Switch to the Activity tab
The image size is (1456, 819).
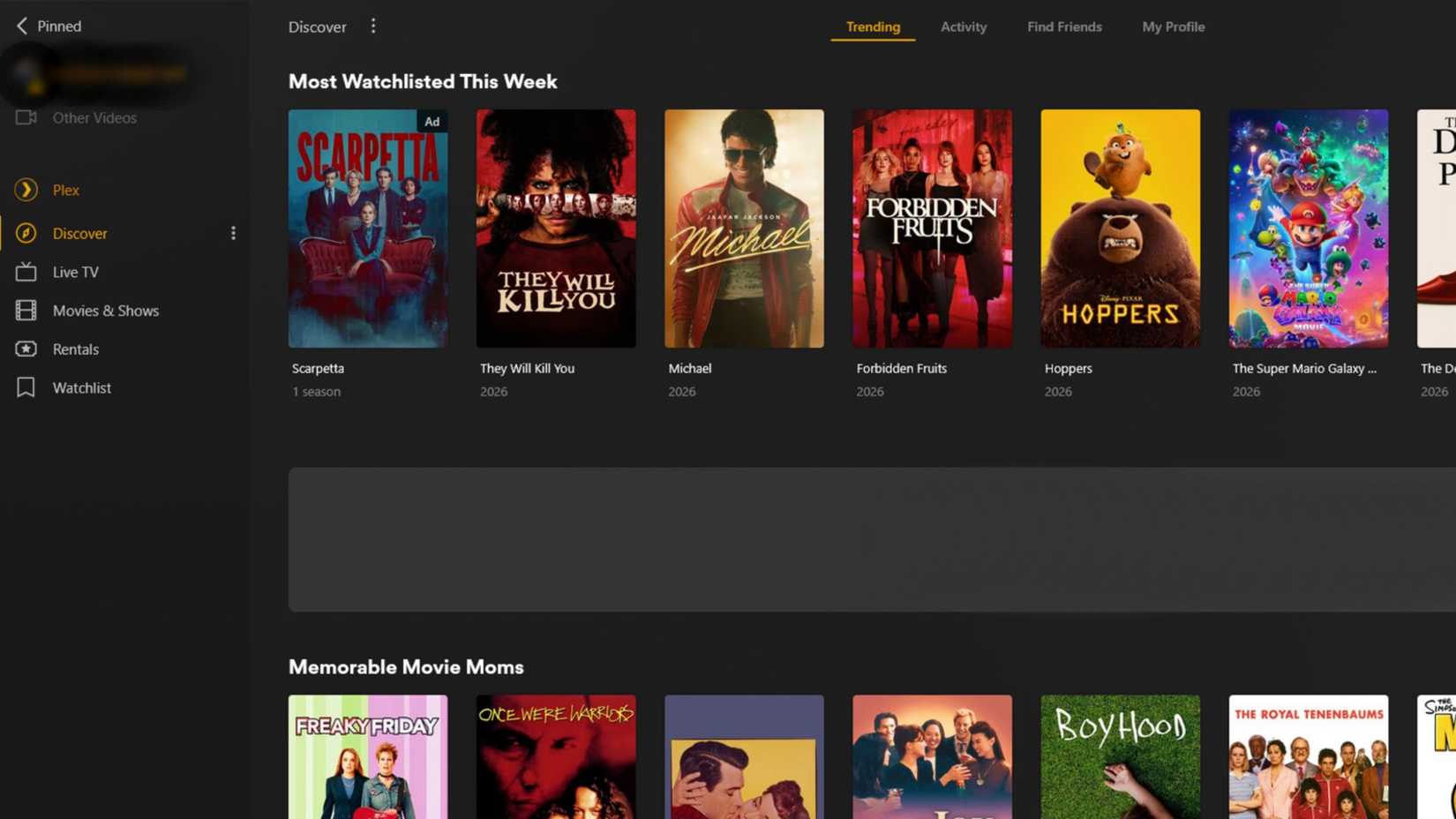964,26
